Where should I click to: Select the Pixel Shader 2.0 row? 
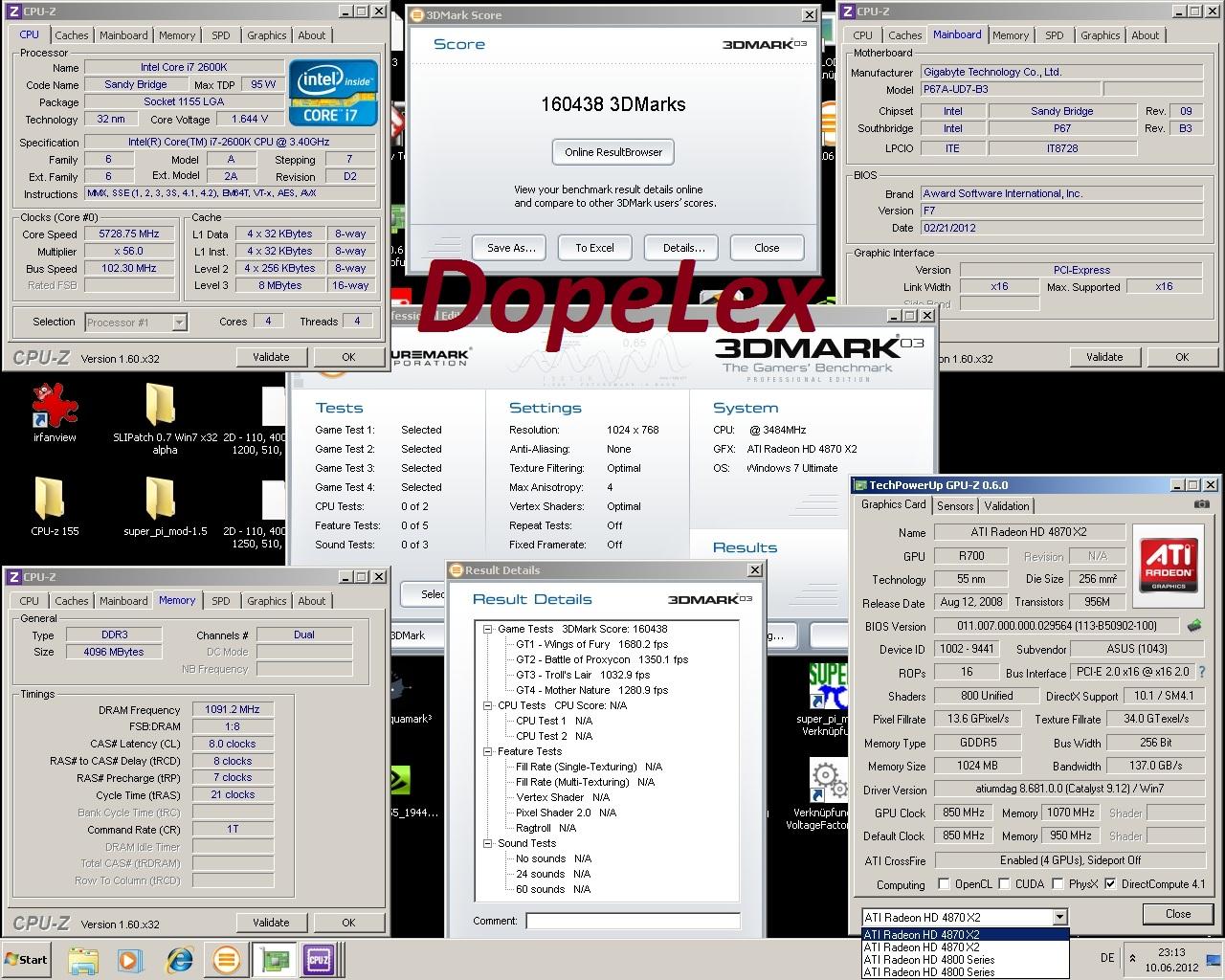coord(566,813)
